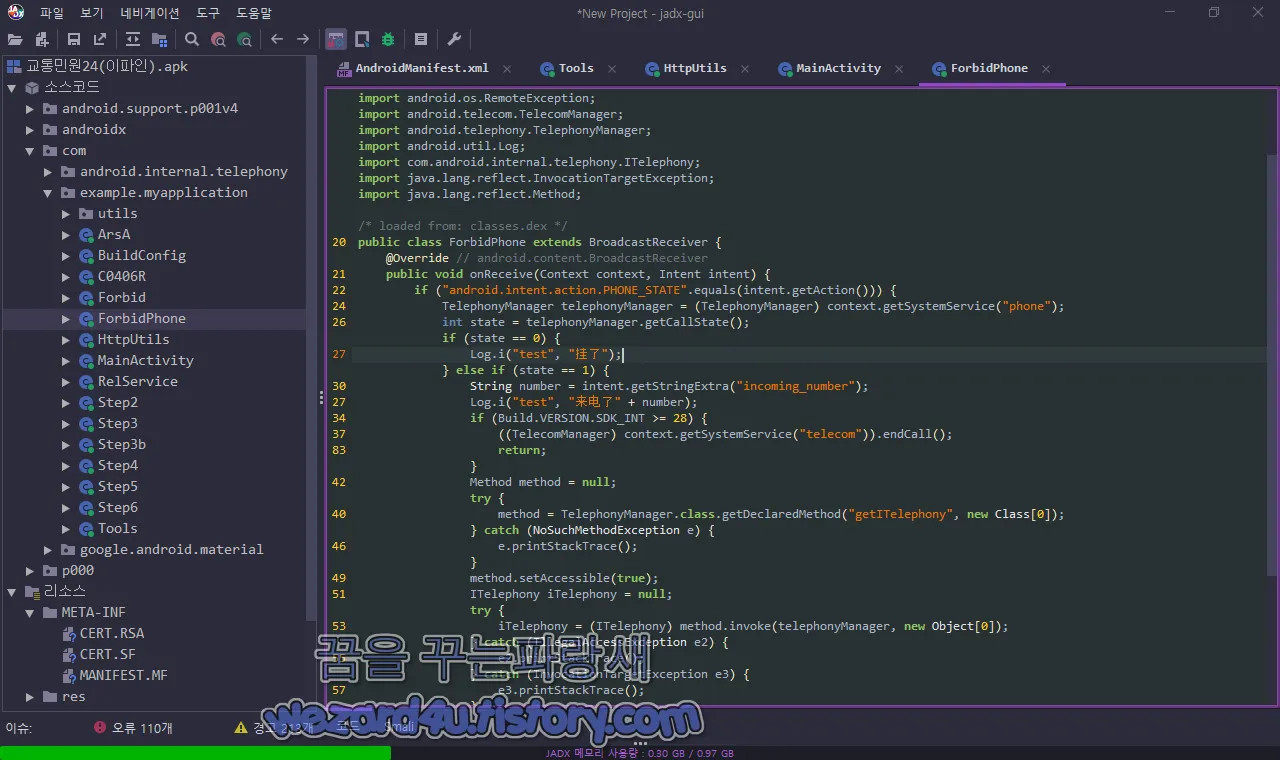Navigate forward with right arrow icon

tap(303, 39)
